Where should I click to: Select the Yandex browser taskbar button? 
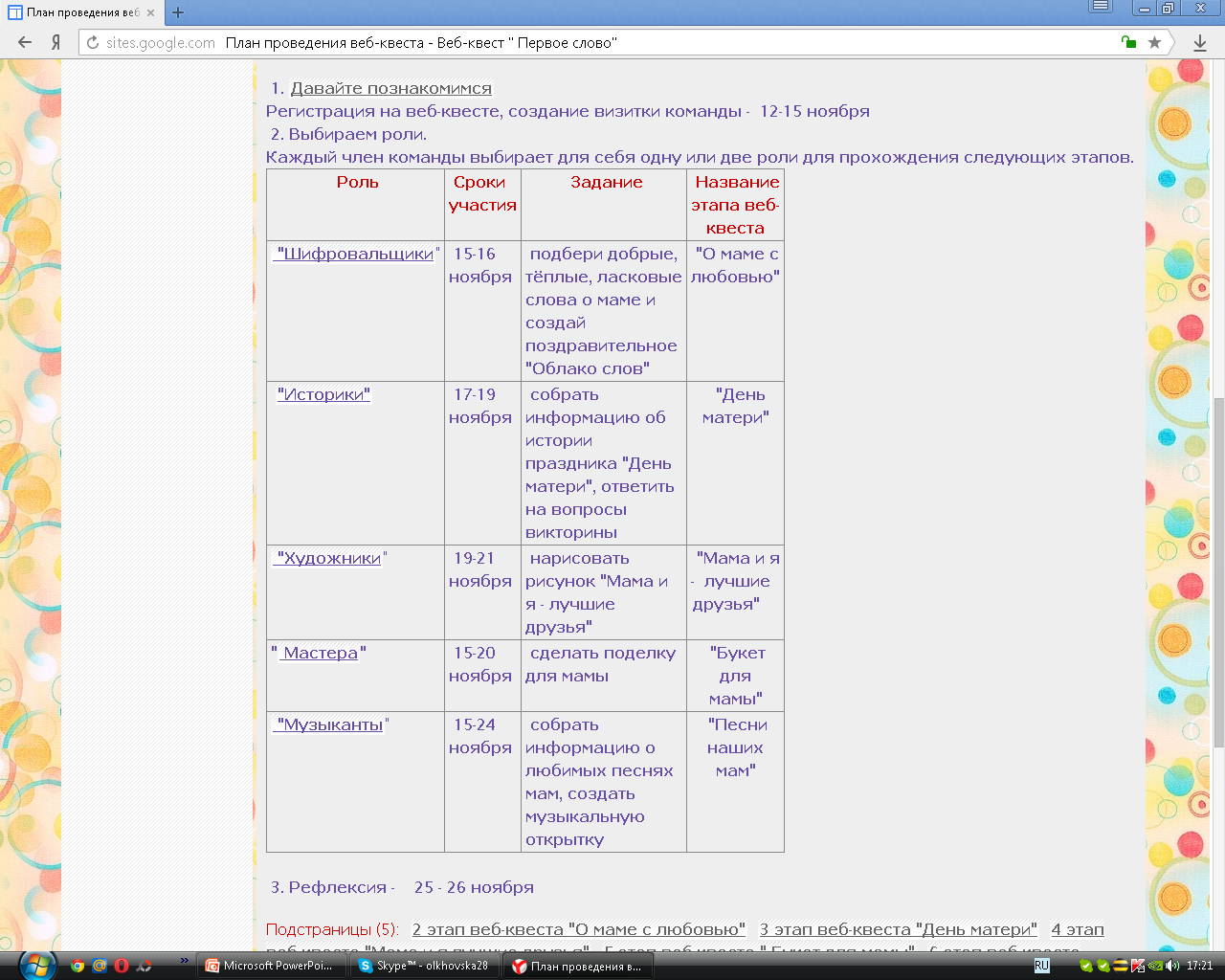pos(577,966)
